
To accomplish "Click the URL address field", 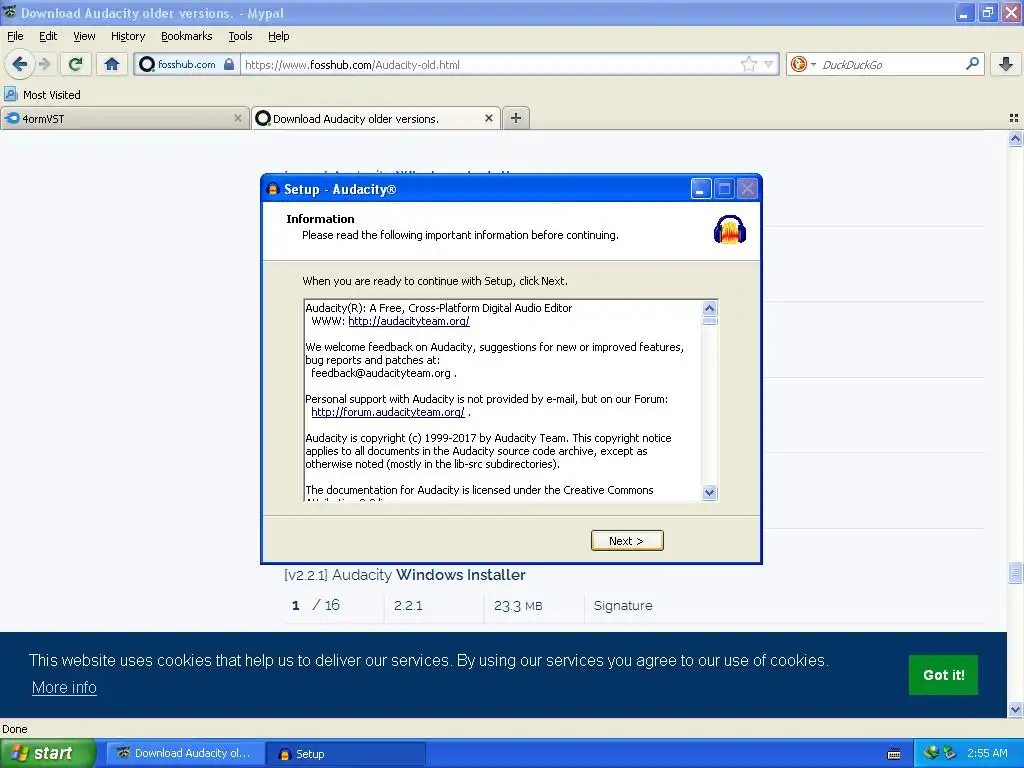I will coord(490,65).
